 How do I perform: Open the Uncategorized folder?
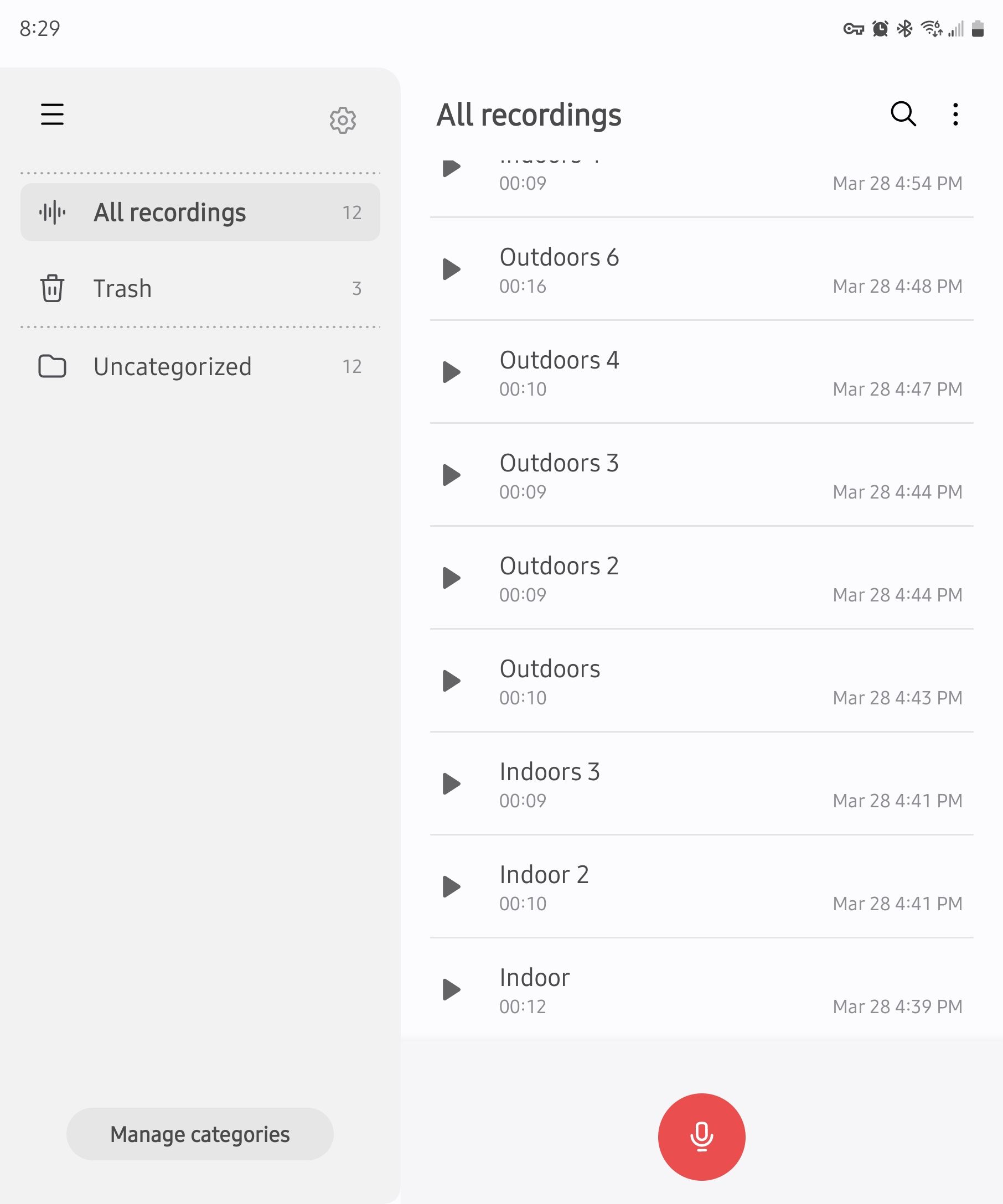click(x=200, y=366)
